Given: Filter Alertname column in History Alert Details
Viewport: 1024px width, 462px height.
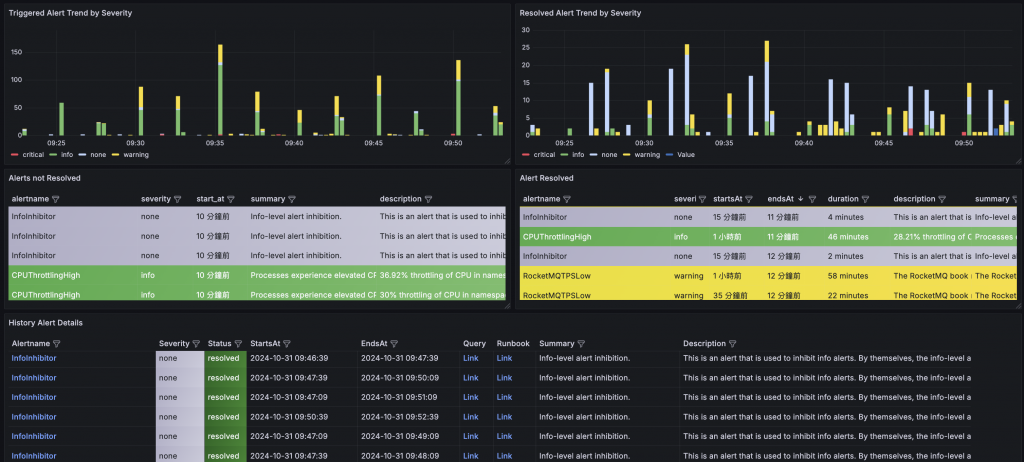Looking at the screenshot, I should point(56,344).
